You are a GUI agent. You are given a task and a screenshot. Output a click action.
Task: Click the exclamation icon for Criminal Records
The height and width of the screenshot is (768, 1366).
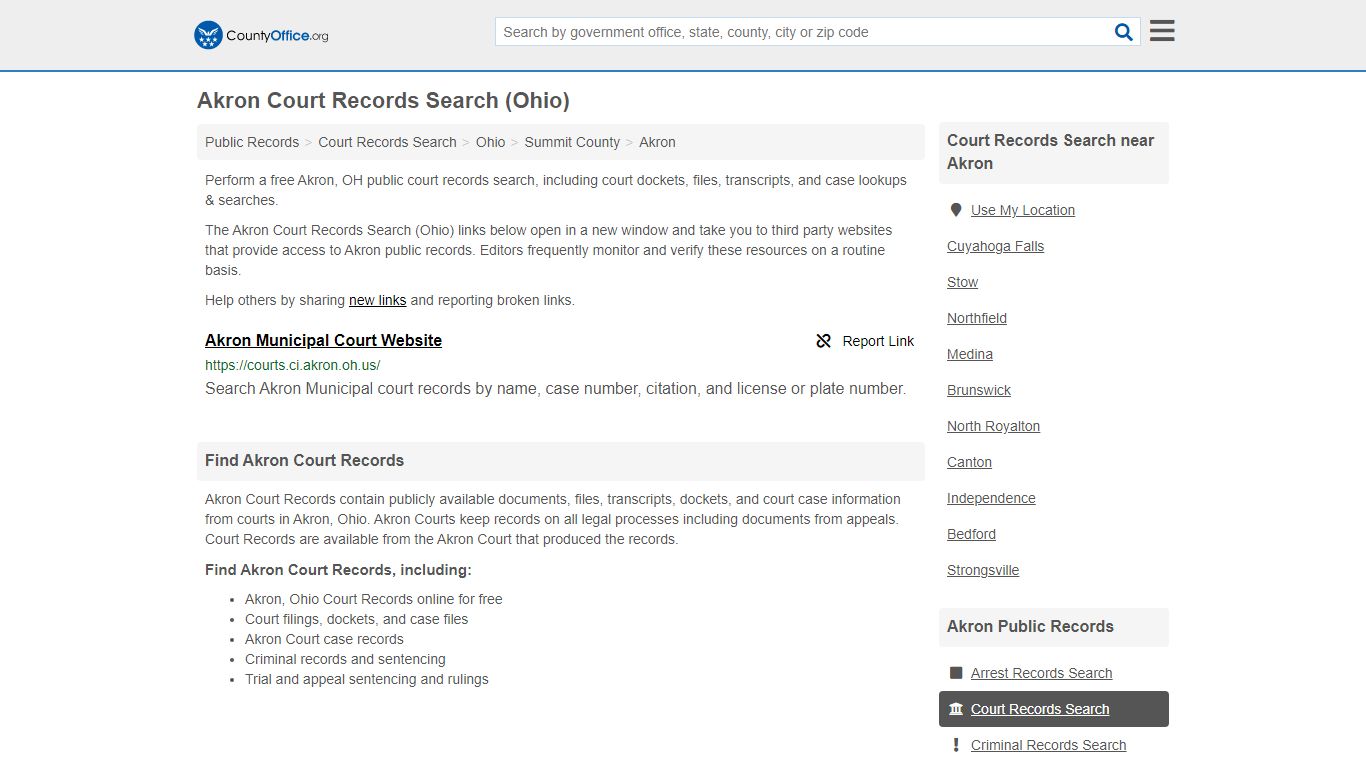pyautogui.click(x=956, y=745)
